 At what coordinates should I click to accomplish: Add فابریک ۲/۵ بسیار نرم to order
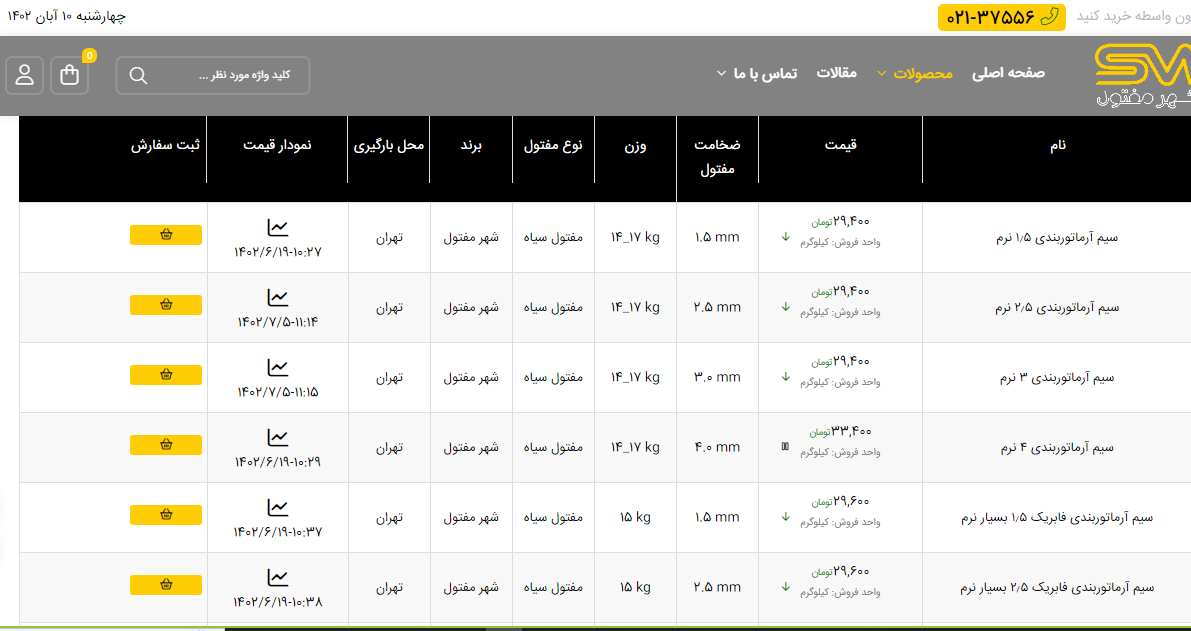click(166, 585)
